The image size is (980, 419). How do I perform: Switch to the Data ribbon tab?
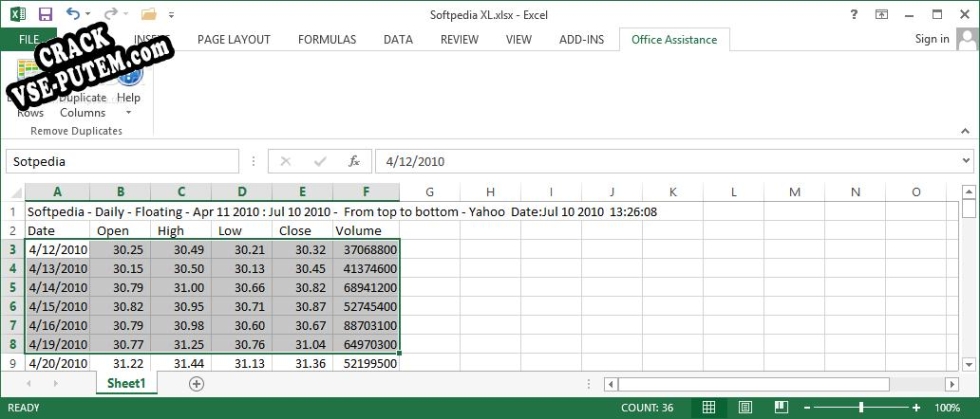[398, 39]
